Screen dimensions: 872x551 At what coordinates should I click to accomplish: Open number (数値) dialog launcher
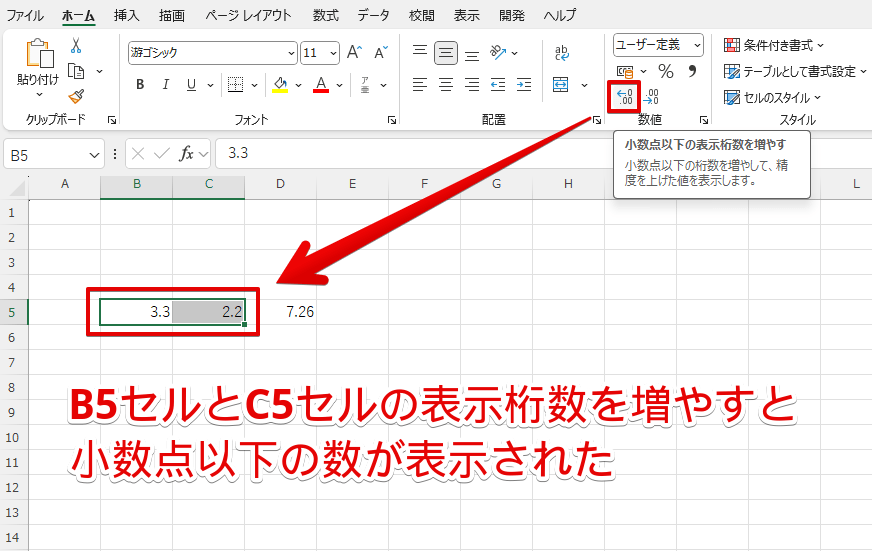click(703, 120)
